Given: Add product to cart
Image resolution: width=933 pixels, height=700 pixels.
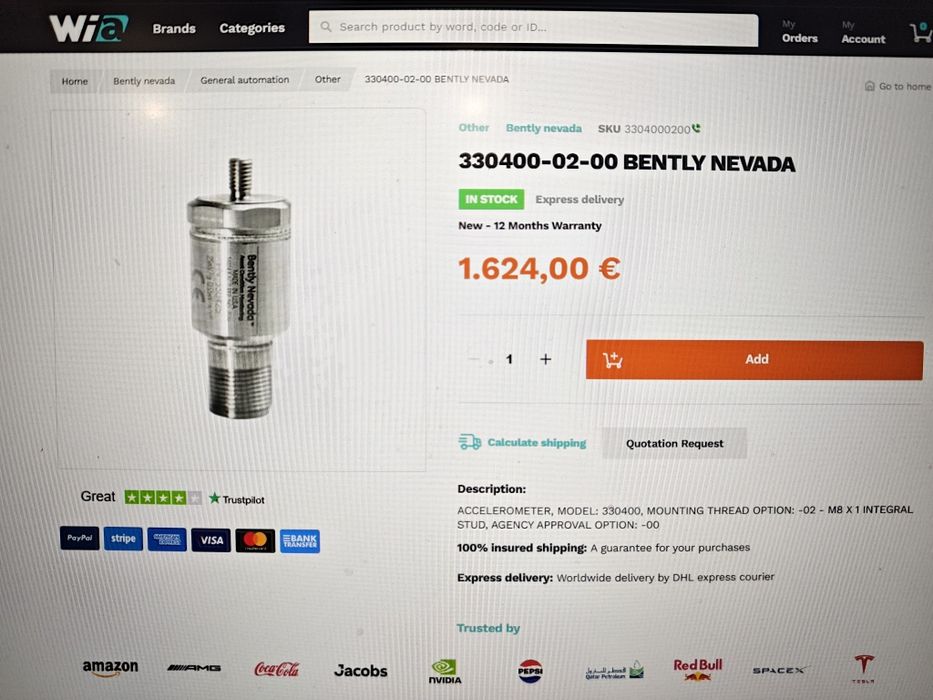Looking at the screenshot, I should (754, 360).
